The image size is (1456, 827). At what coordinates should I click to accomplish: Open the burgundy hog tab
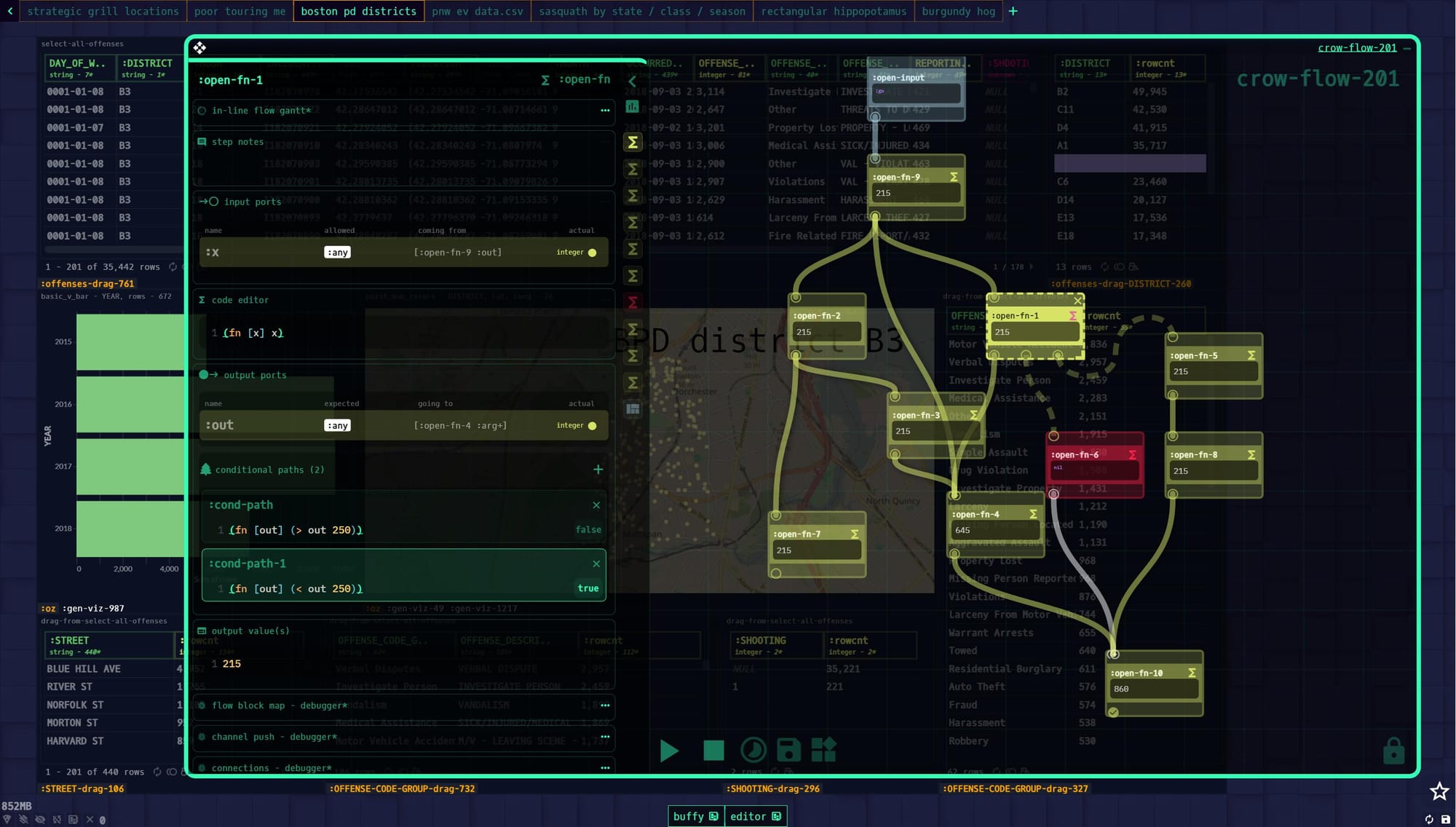coord(958,11)
